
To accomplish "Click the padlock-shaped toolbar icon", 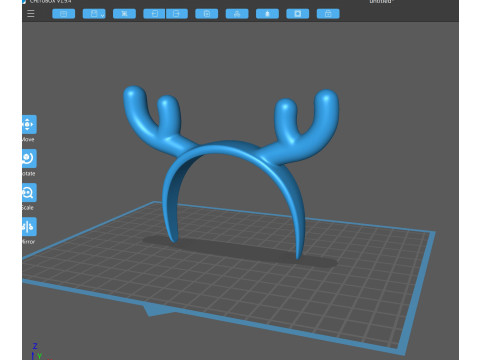I will coord(328,14).
